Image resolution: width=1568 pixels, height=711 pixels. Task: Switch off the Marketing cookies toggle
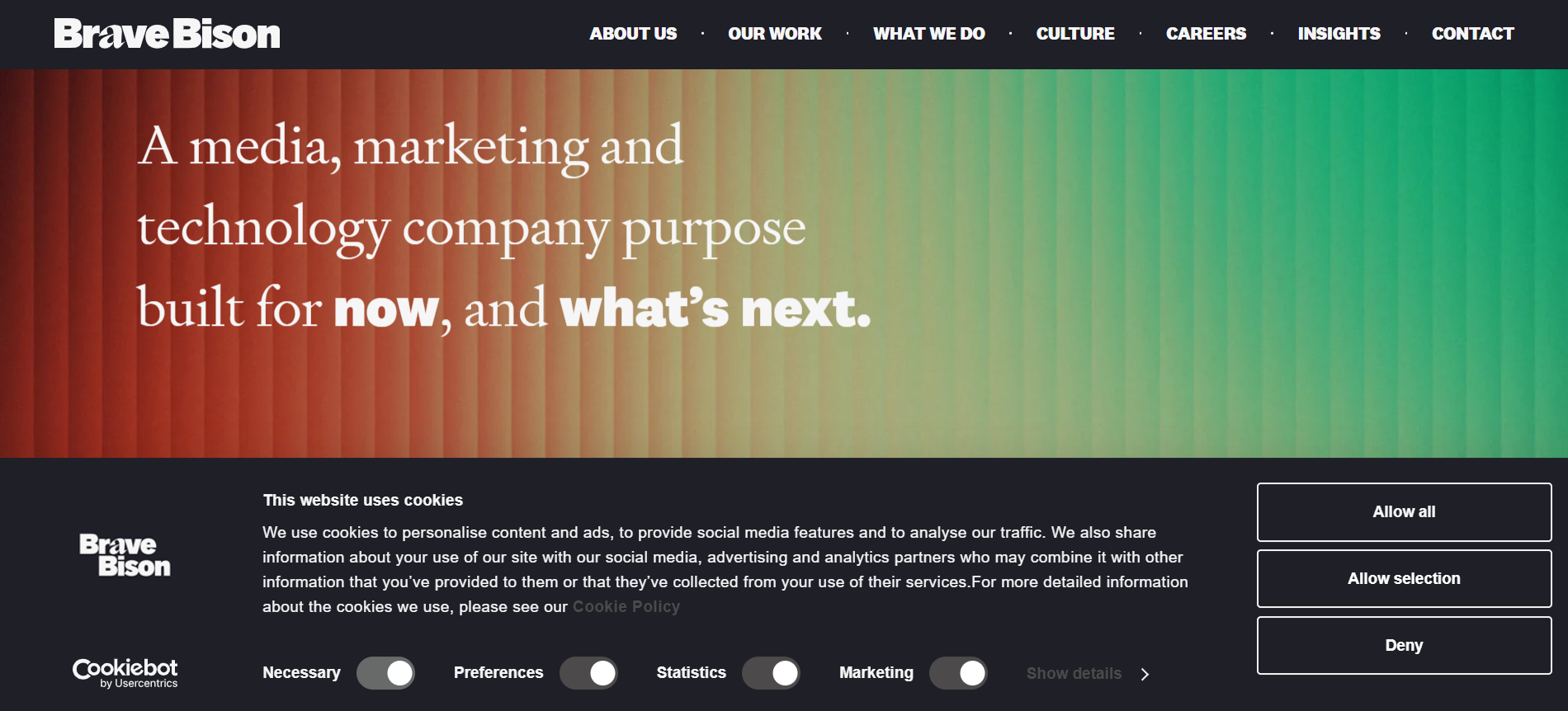958,673
